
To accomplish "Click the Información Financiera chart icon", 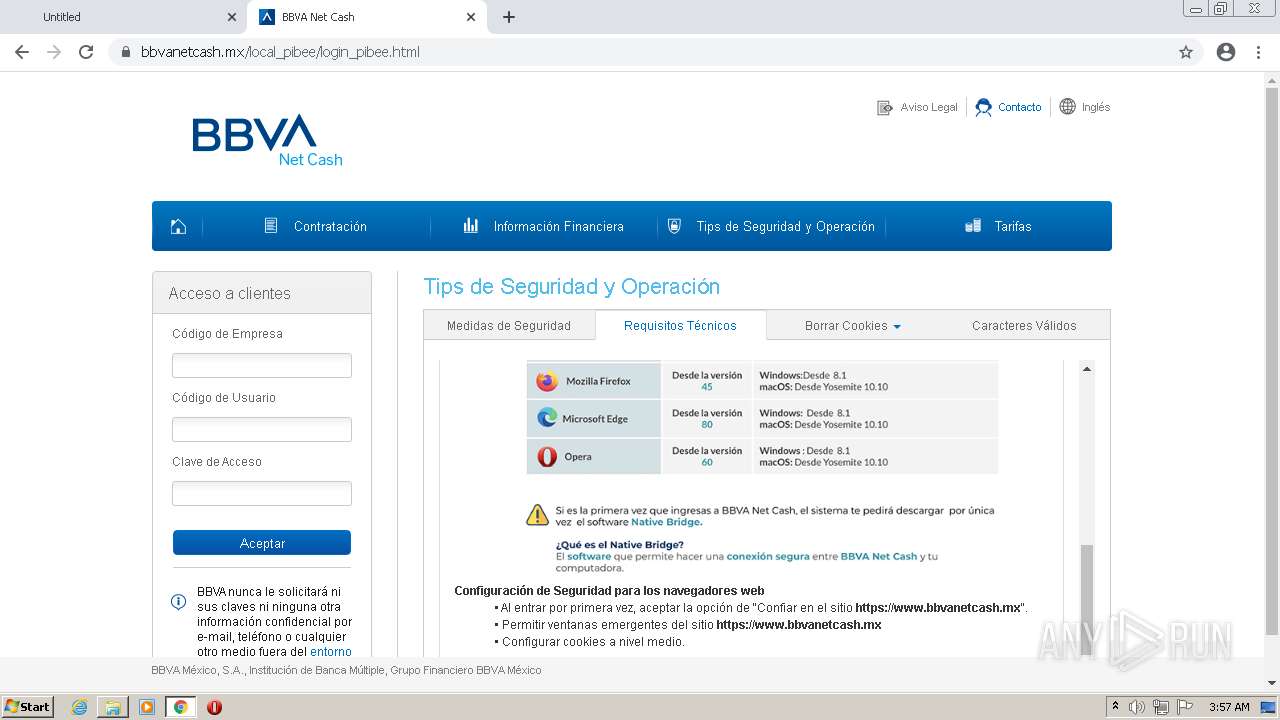I will (471, 226).
